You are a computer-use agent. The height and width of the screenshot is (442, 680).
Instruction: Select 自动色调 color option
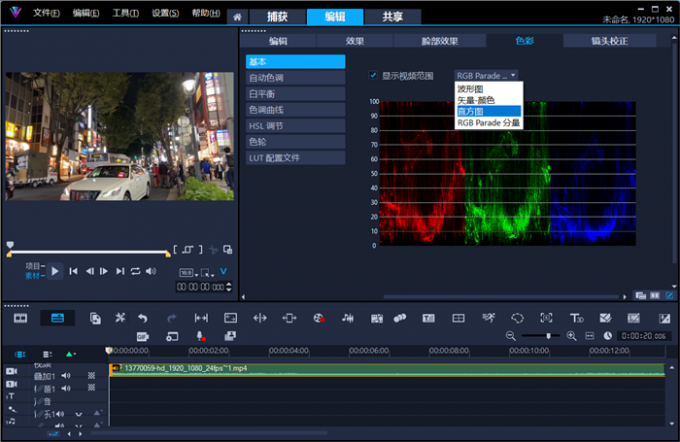tap(295, 78)
